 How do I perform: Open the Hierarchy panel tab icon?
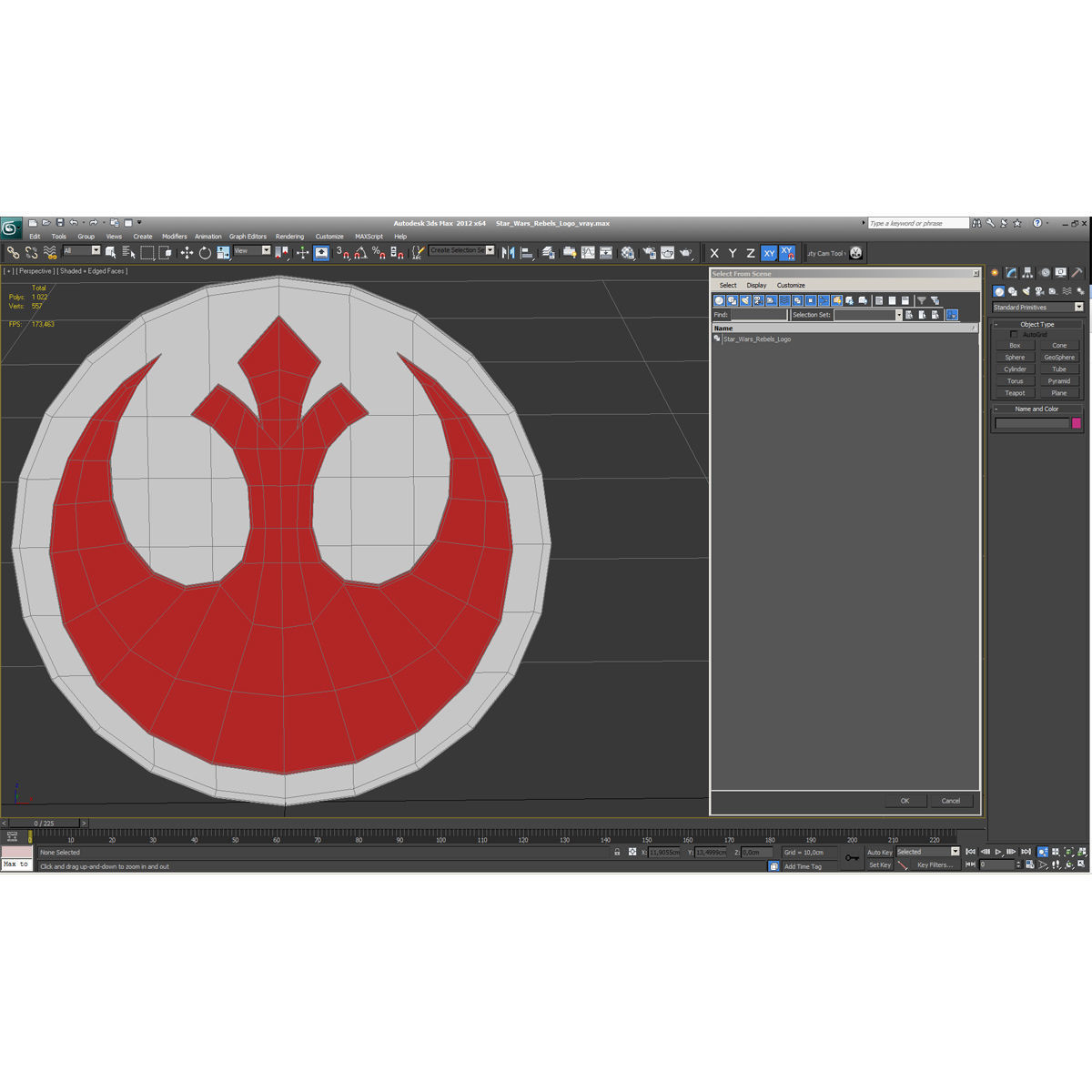[x=1027, y=272]
